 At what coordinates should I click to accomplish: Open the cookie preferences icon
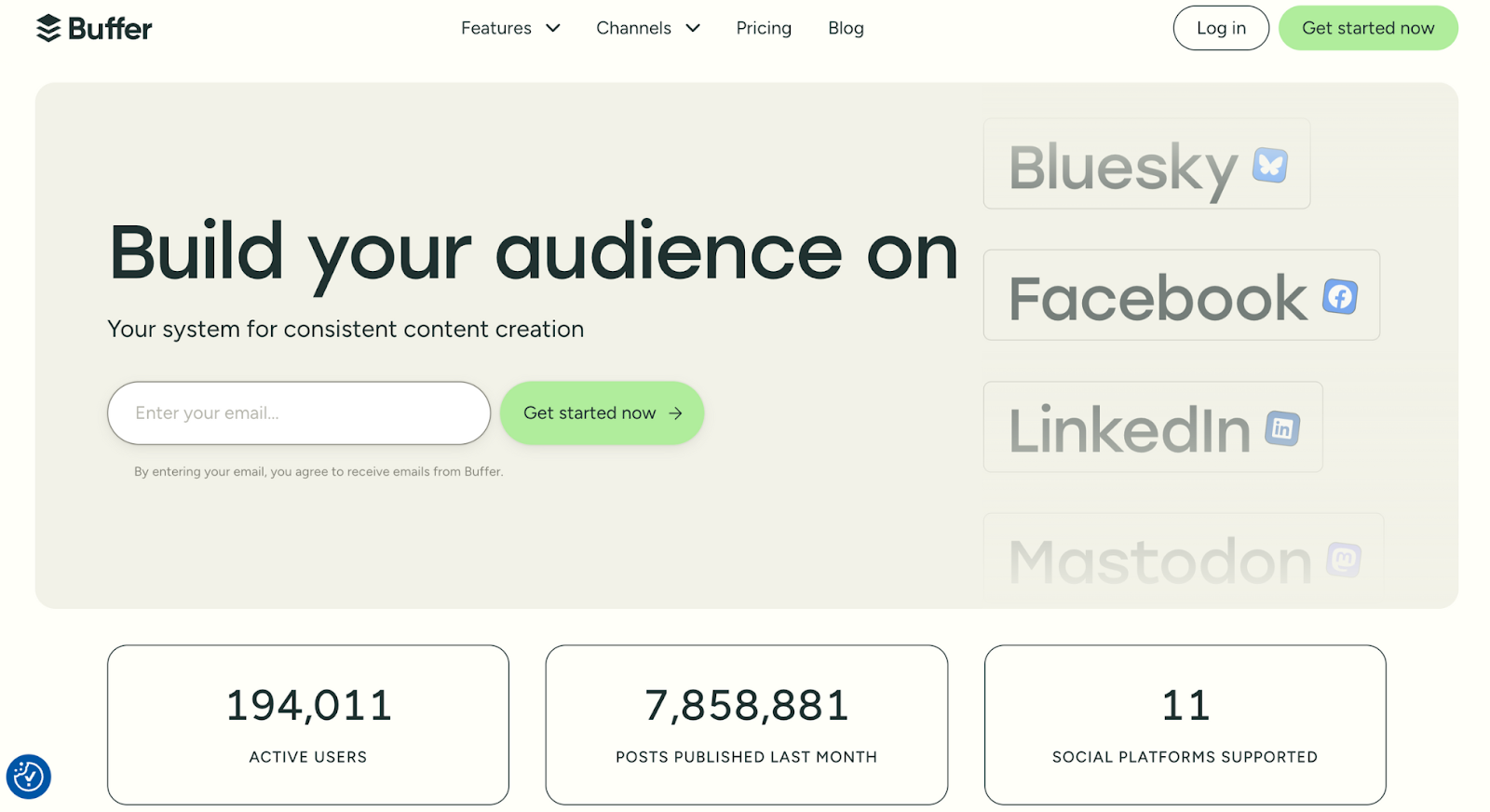pyautogui.click(x=28, y=777)
